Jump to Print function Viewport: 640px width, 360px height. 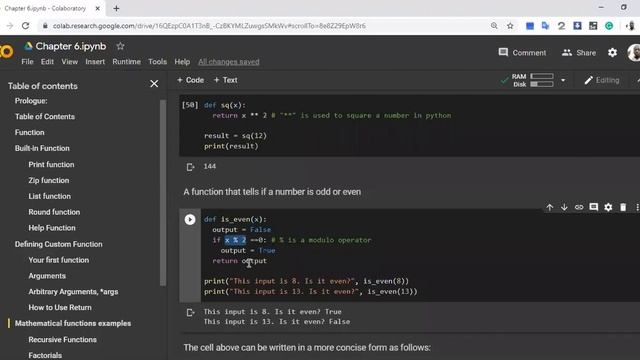pyautogui.click(x=51, y=164)
